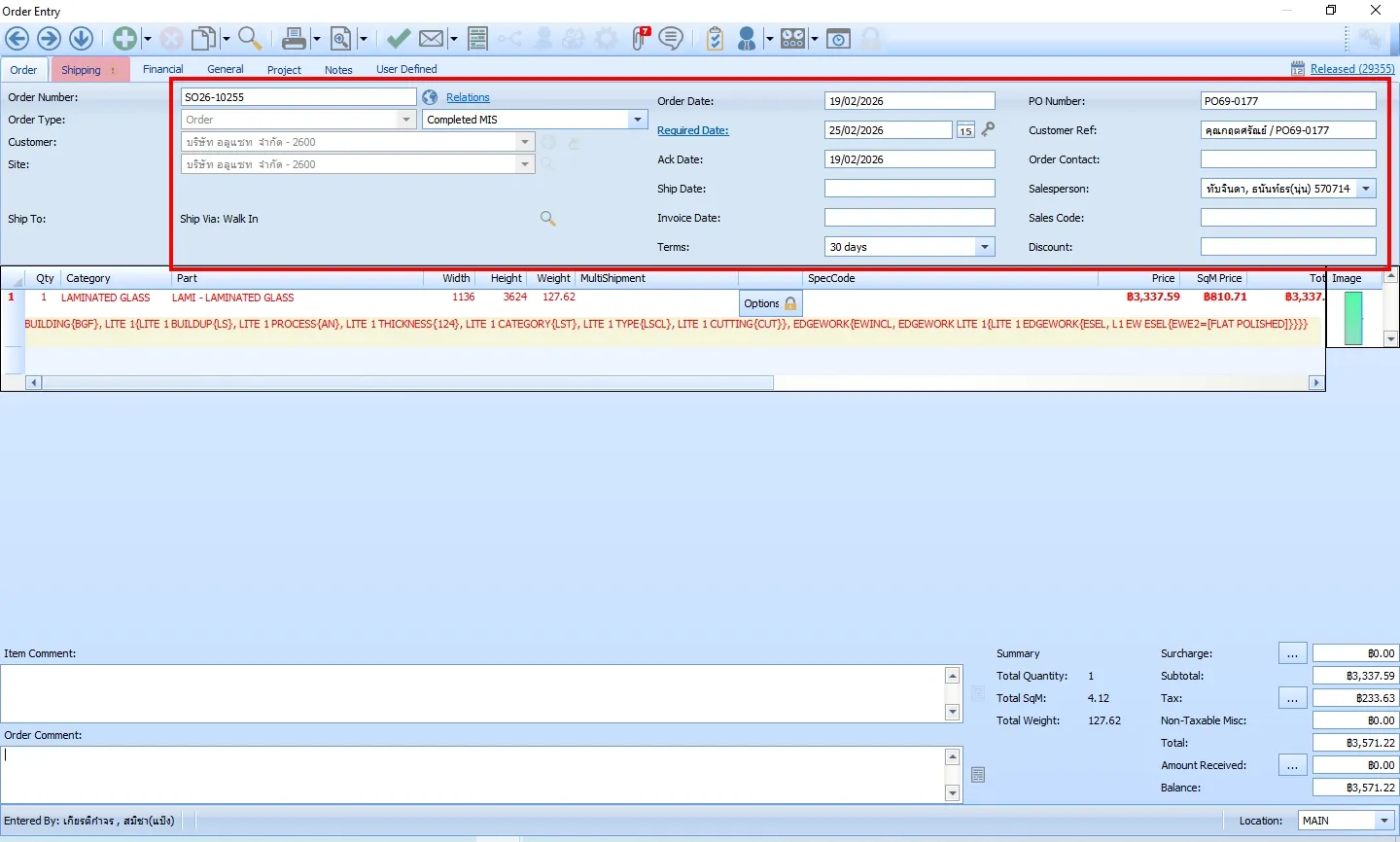Open print preview document icon
1400x842 pixels.
coord(341,39)
